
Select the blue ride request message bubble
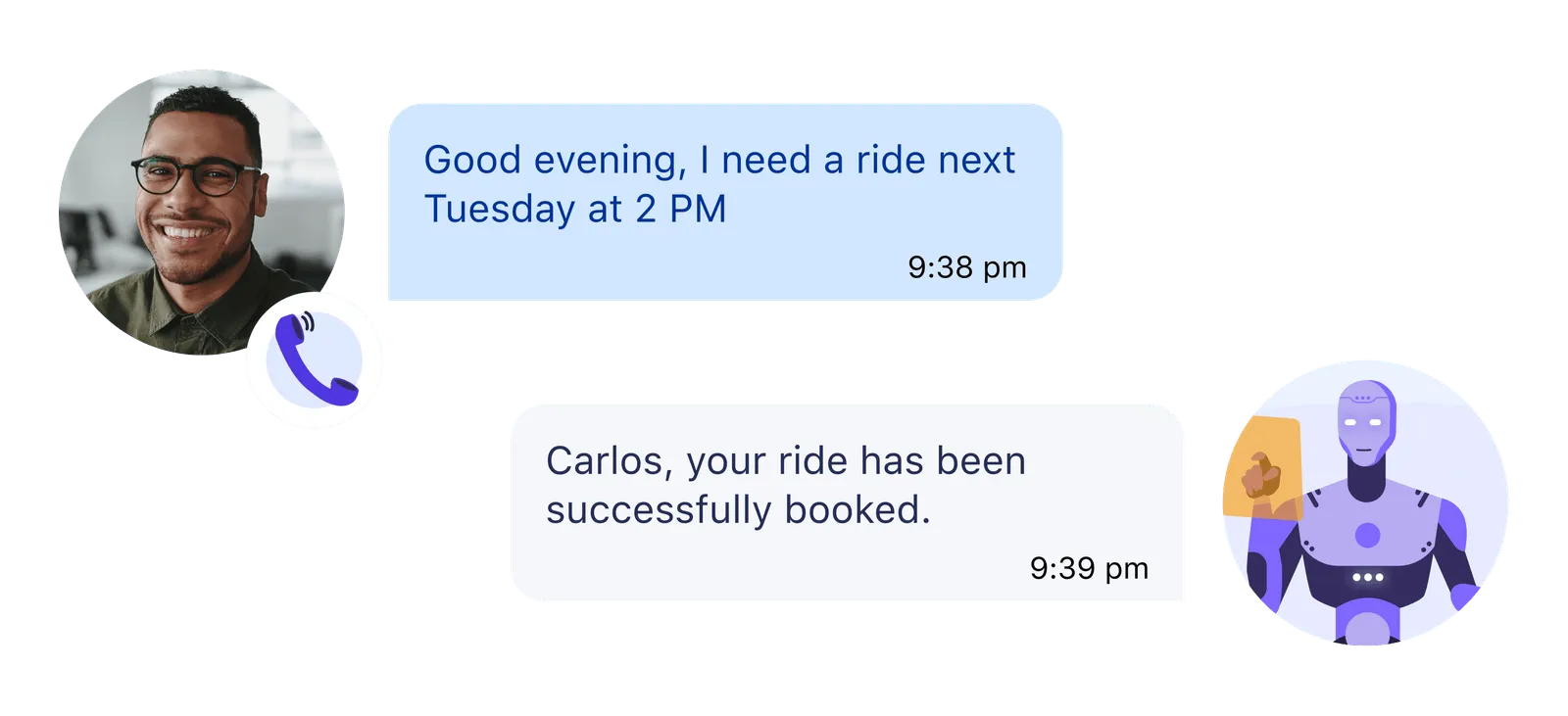pyautogui.click(x=725, y=201)
